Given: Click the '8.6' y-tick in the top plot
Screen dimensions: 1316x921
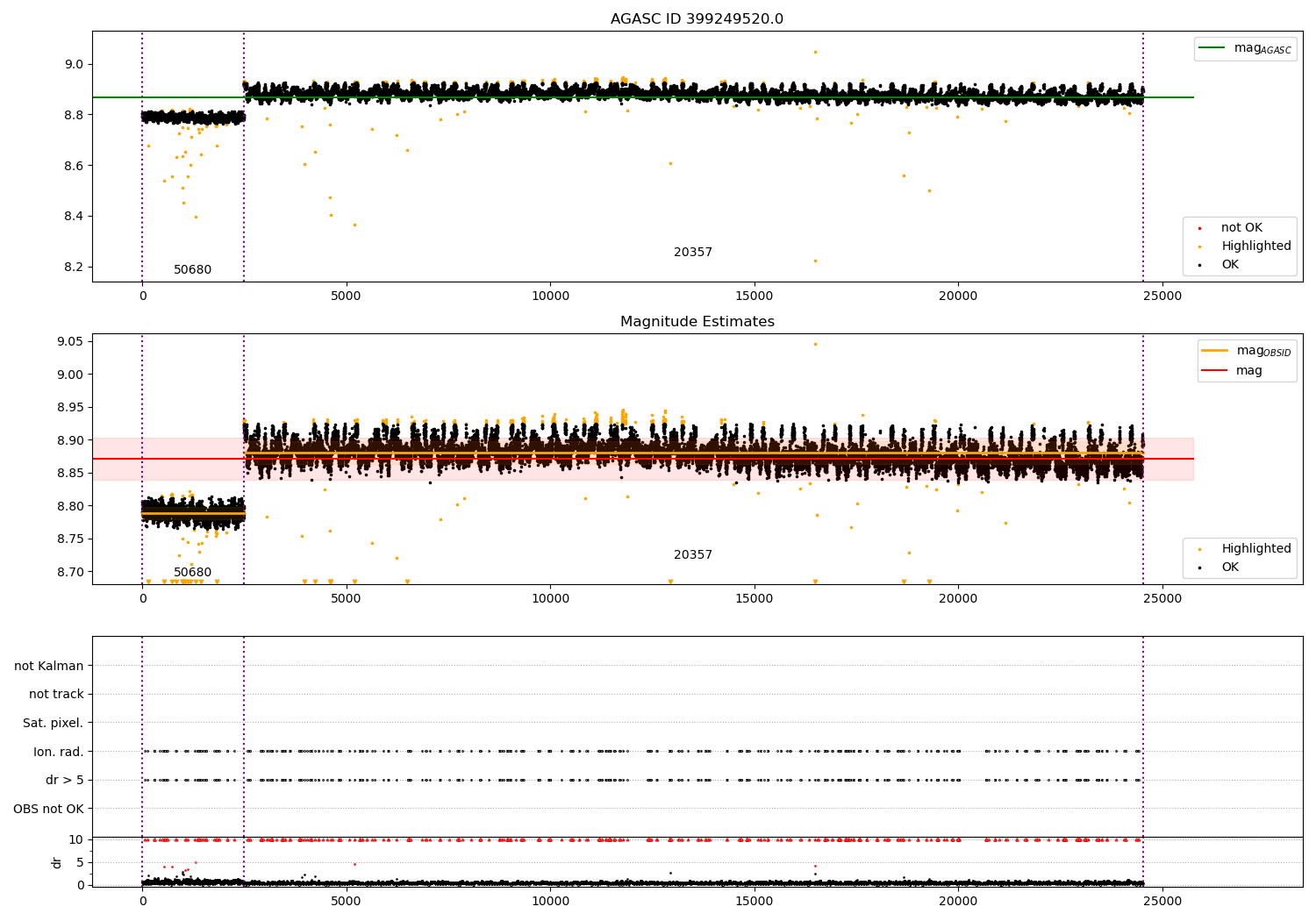Looking at the screenshot, I should point(74,166).
